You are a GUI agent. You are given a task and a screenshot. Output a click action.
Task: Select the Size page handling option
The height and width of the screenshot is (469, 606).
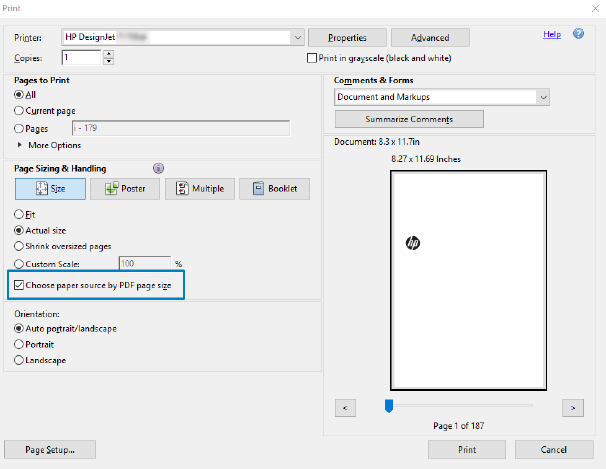click(x=49, y=189)
